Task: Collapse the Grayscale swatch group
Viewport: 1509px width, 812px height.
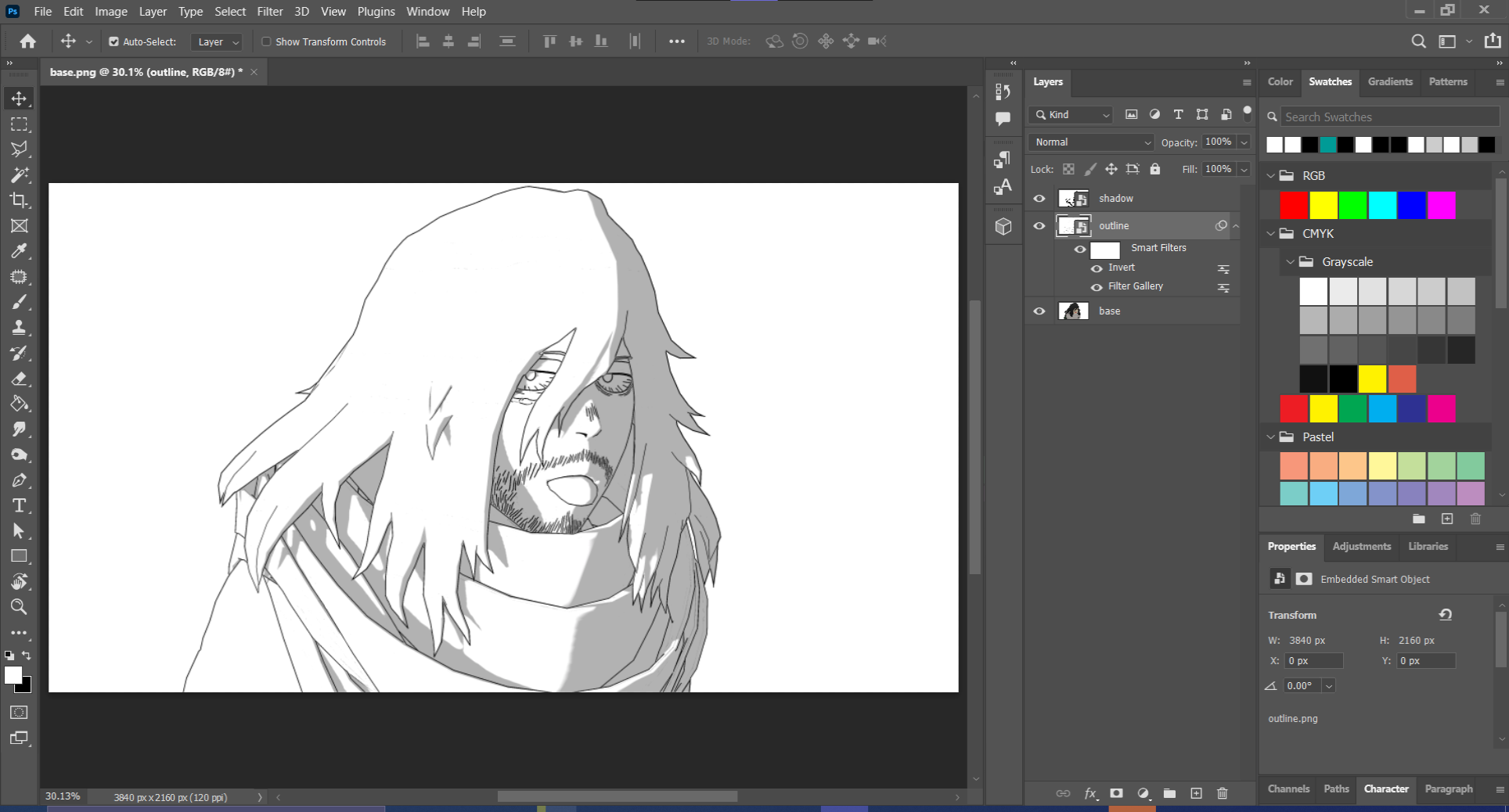Action: point(1290,262)
